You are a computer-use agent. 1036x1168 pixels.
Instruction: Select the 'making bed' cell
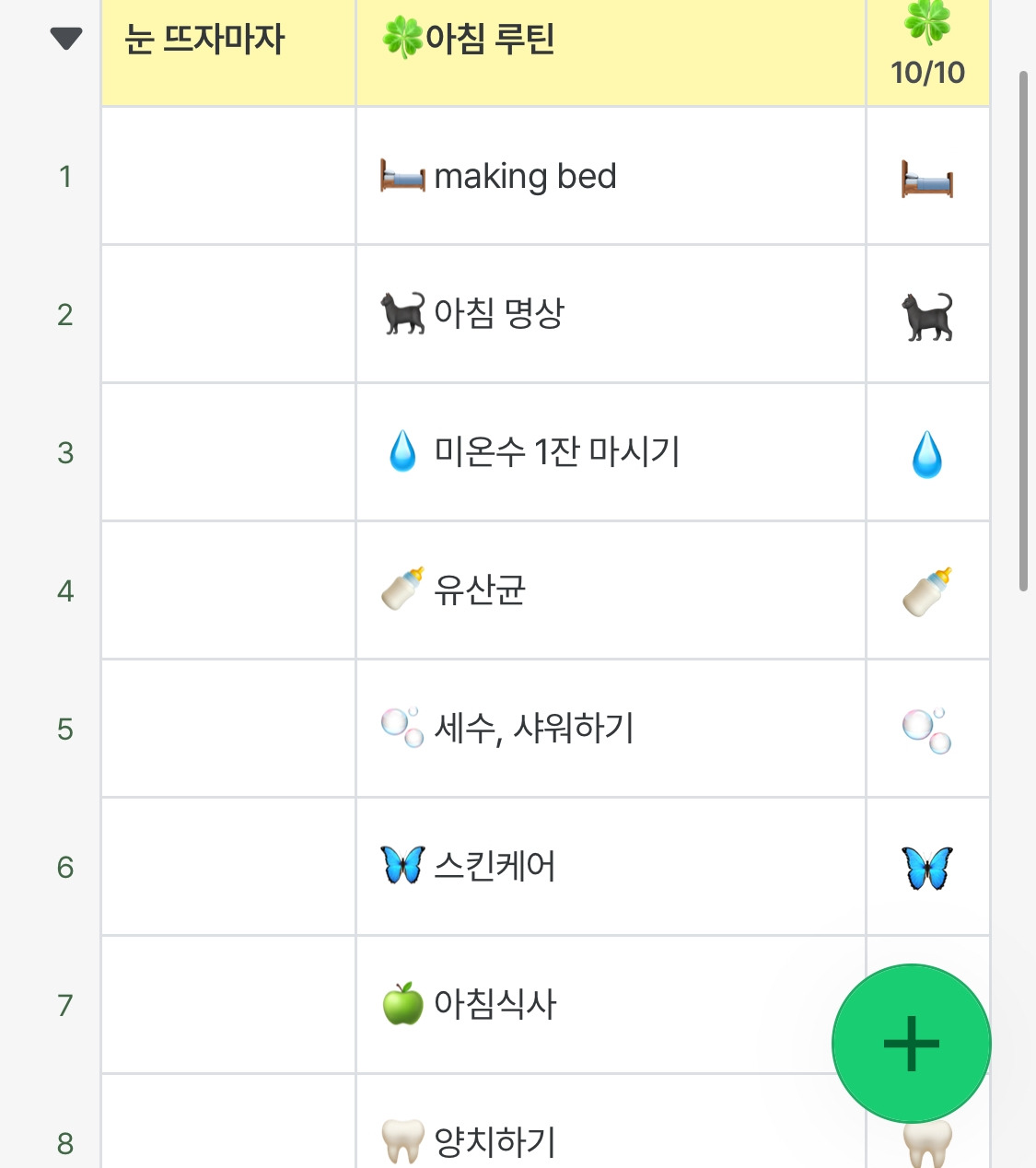pyautogui.click(x=611, y=176)
